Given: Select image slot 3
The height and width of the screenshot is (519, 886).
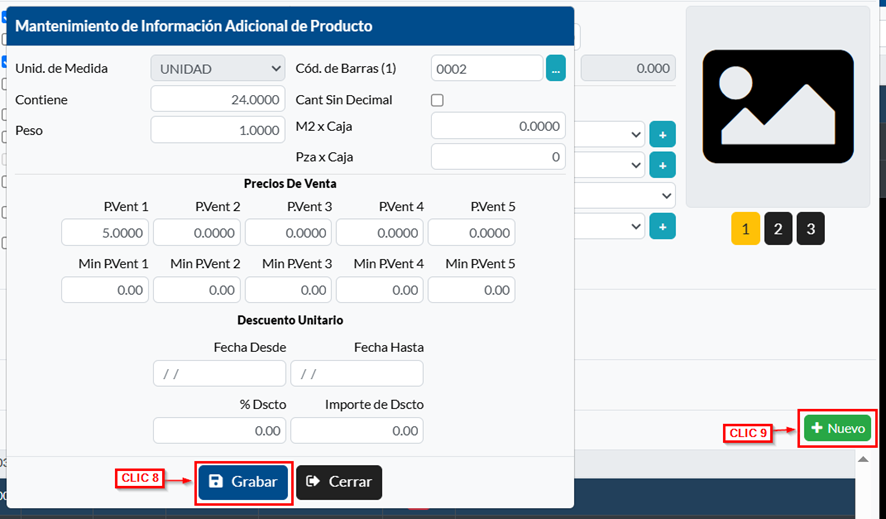Looking at the screenshot, I should point(810,229).
